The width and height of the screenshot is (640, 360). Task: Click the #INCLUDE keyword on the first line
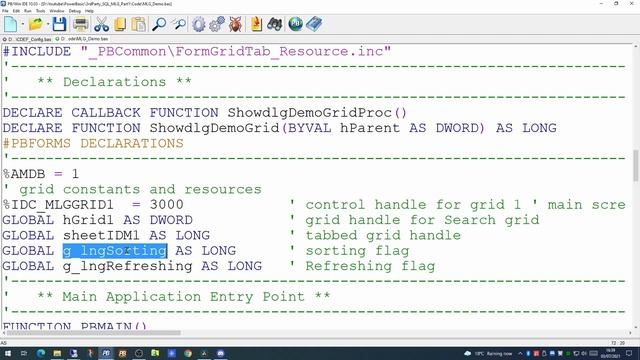click(37, 52)
